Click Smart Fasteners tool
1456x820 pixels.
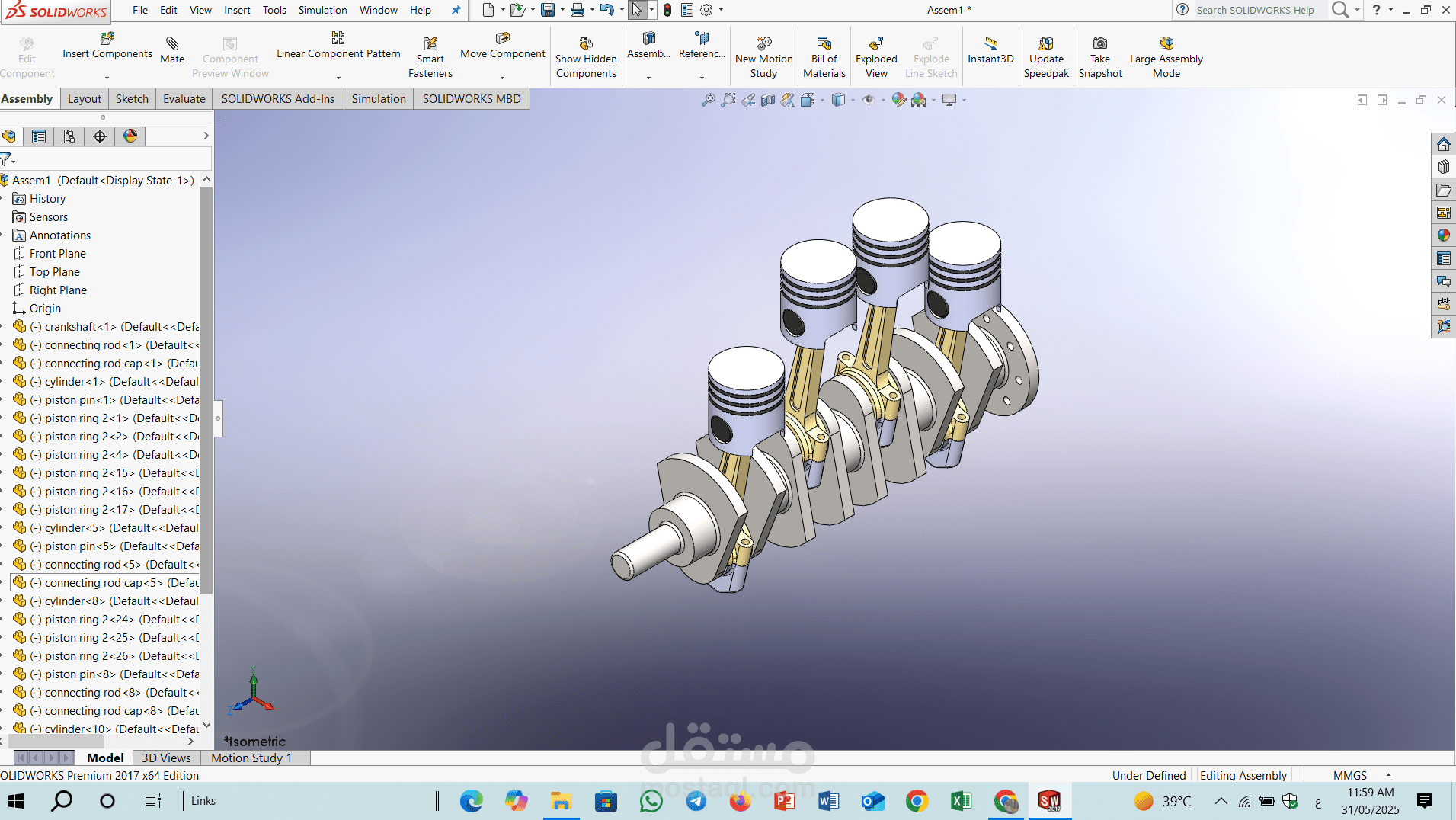pyautogui.click(x=430, y=57)
